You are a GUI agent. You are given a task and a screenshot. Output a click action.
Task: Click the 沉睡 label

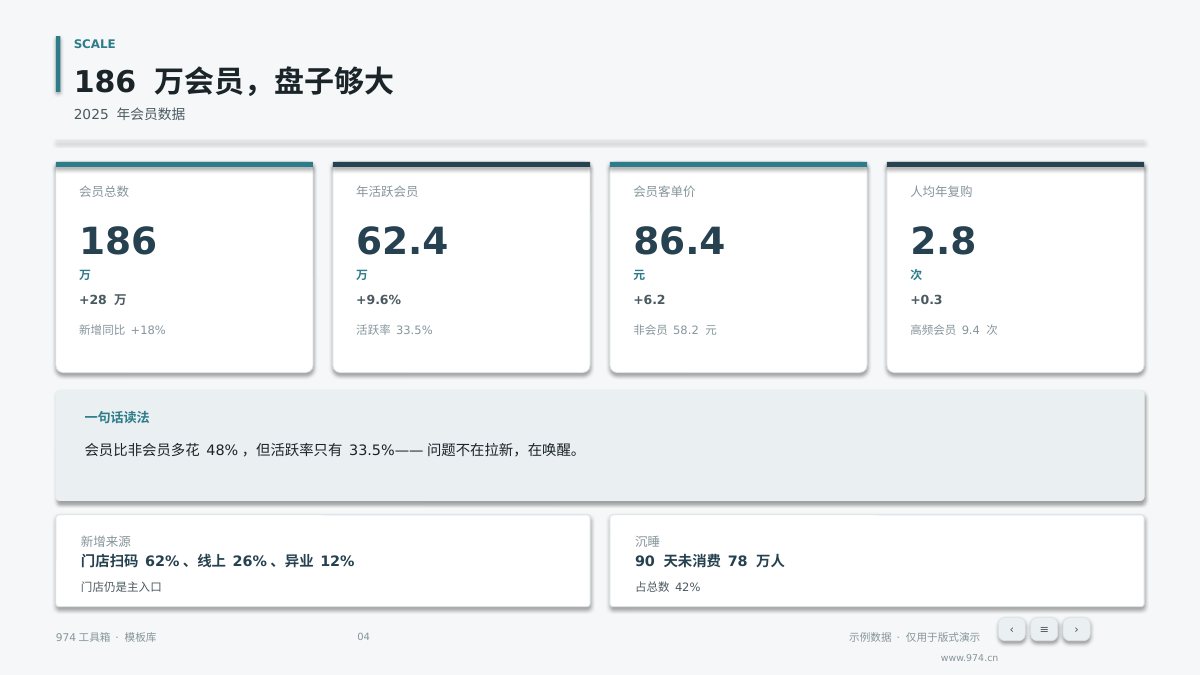pos(647,541)
